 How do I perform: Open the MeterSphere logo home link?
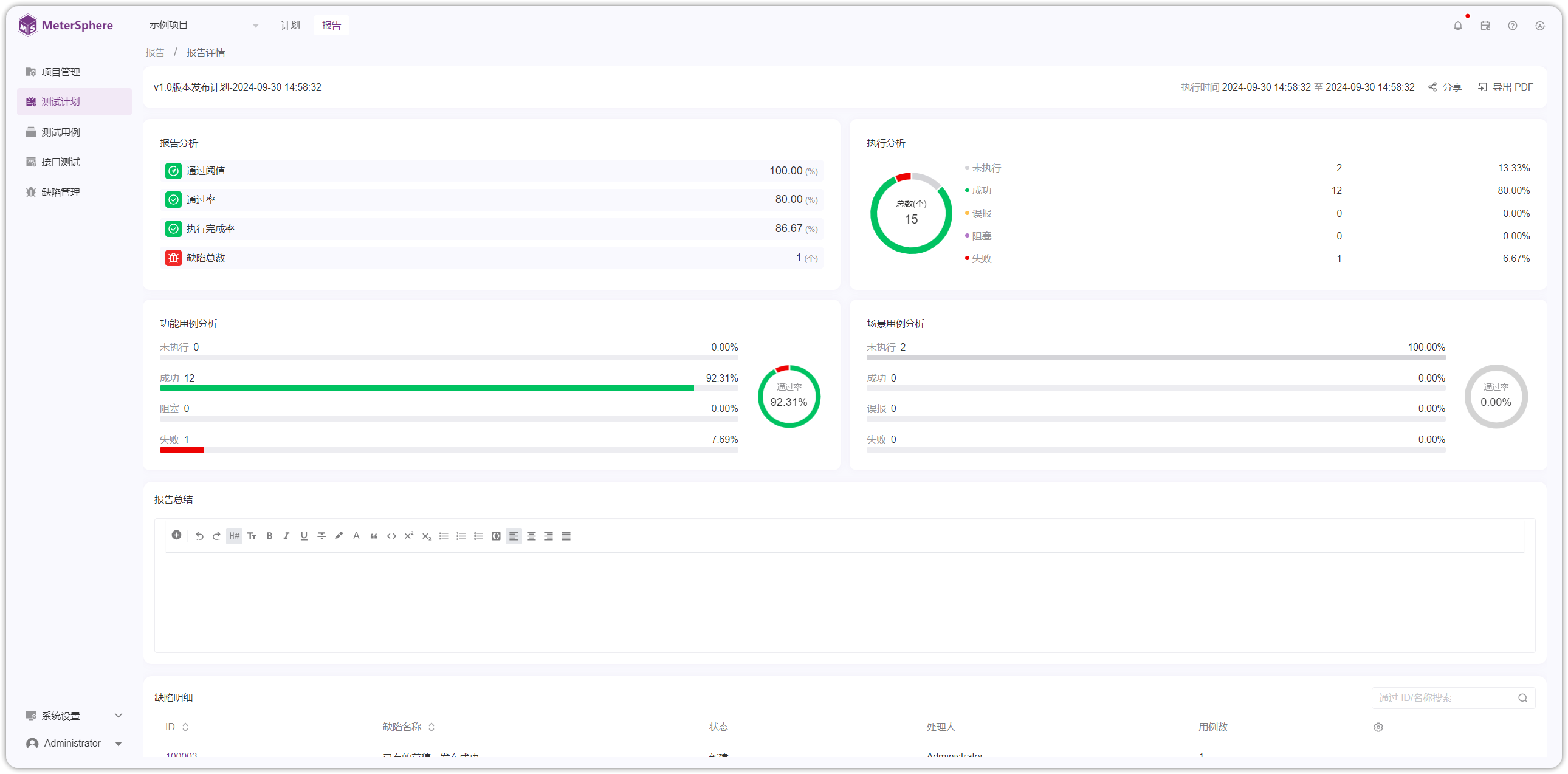pos(66,25)
